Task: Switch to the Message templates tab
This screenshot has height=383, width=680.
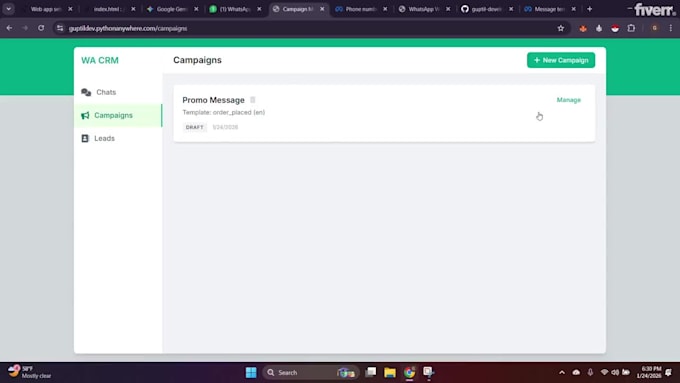Action: click(x=548, y=9)
